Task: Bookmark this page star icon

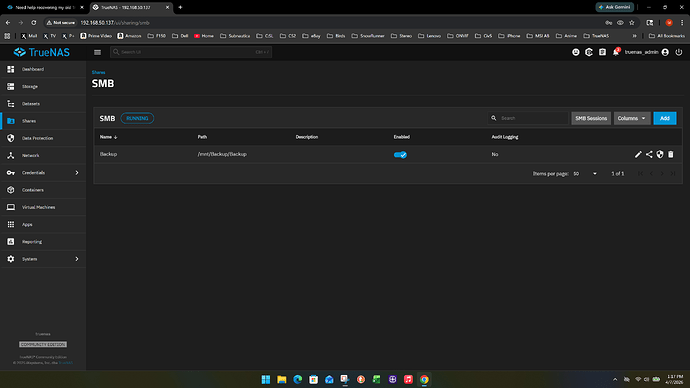Action: (x=632, y=22)
